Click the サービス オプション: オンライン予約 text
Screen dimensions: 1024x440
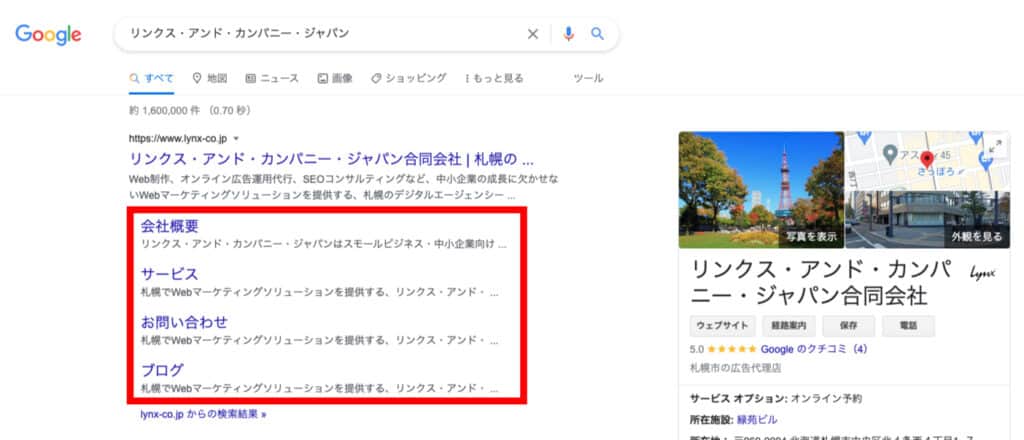click(x=776, y=398)
